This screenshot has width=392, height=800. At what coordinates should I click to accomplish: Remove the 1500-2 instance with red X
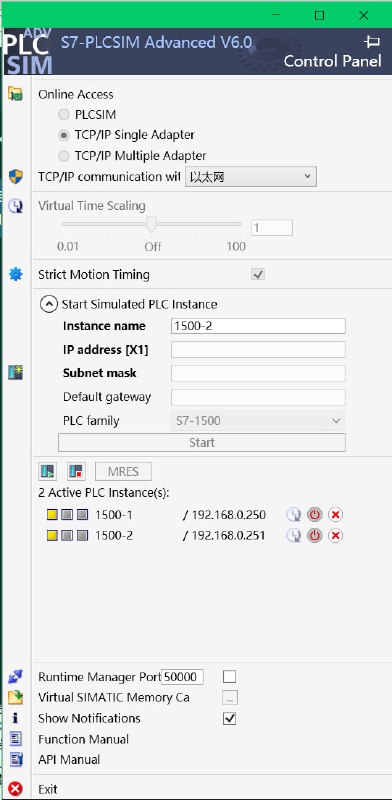click(x=335, y=536)
